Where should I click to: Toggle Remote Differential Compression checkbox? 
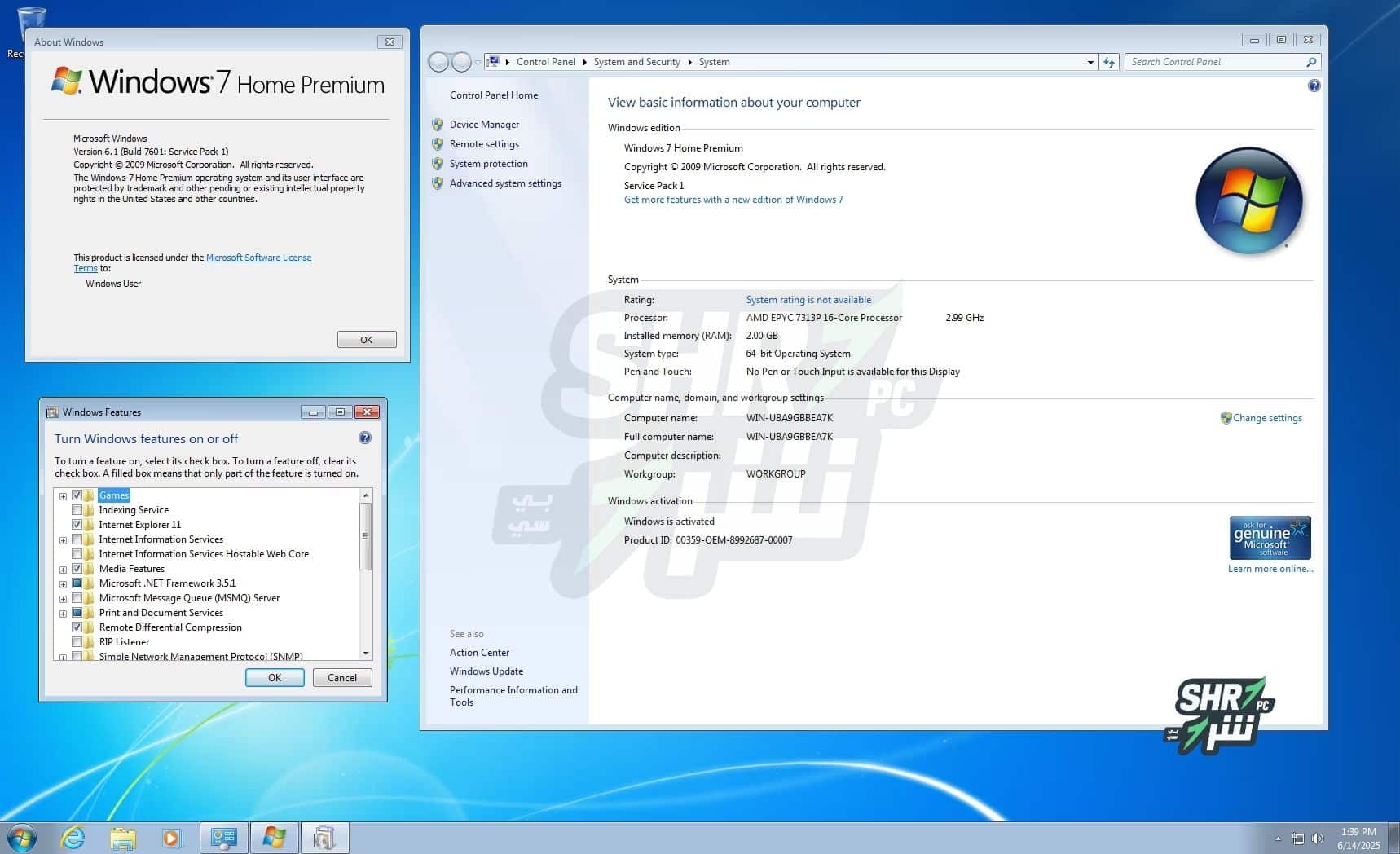point(77,627)
